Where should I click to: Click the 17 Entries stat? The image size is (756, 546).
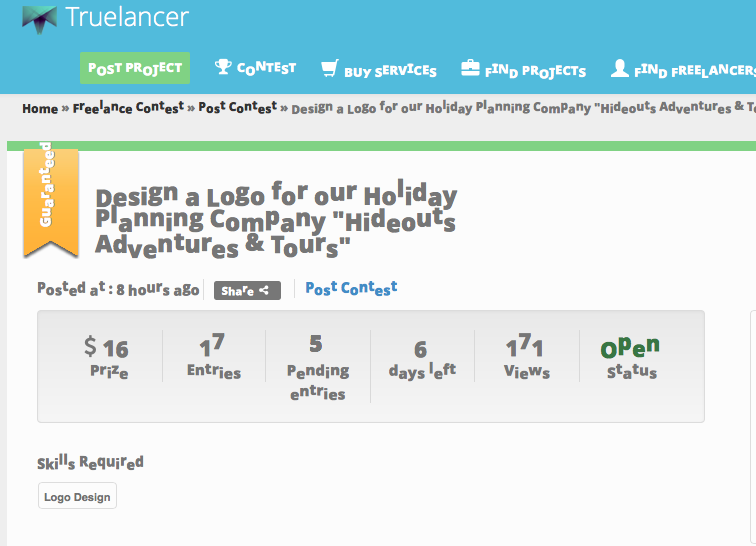click(x=214, y=356)
